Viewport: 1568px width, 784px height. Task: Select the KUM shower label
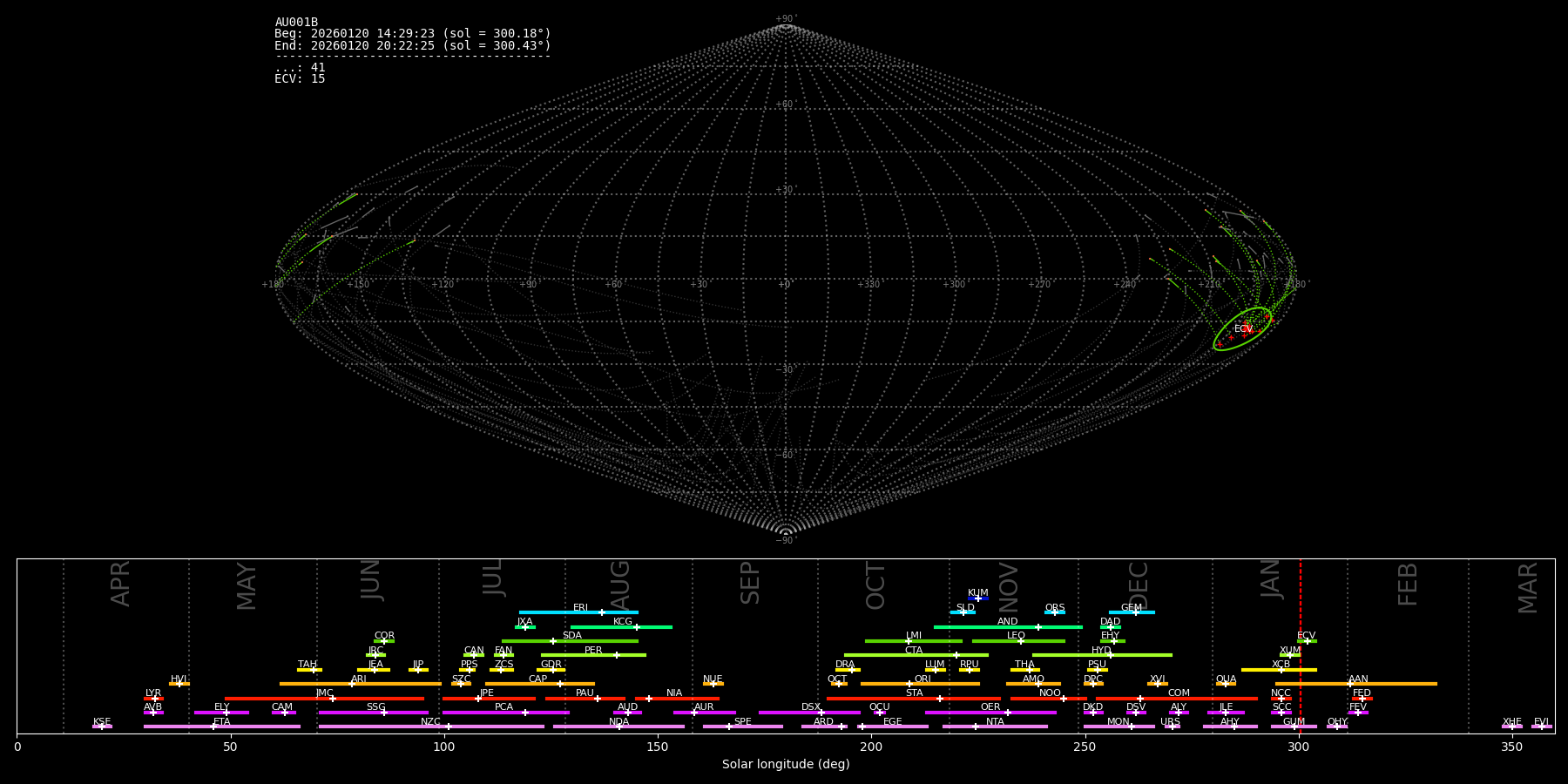tap(978, 592)
